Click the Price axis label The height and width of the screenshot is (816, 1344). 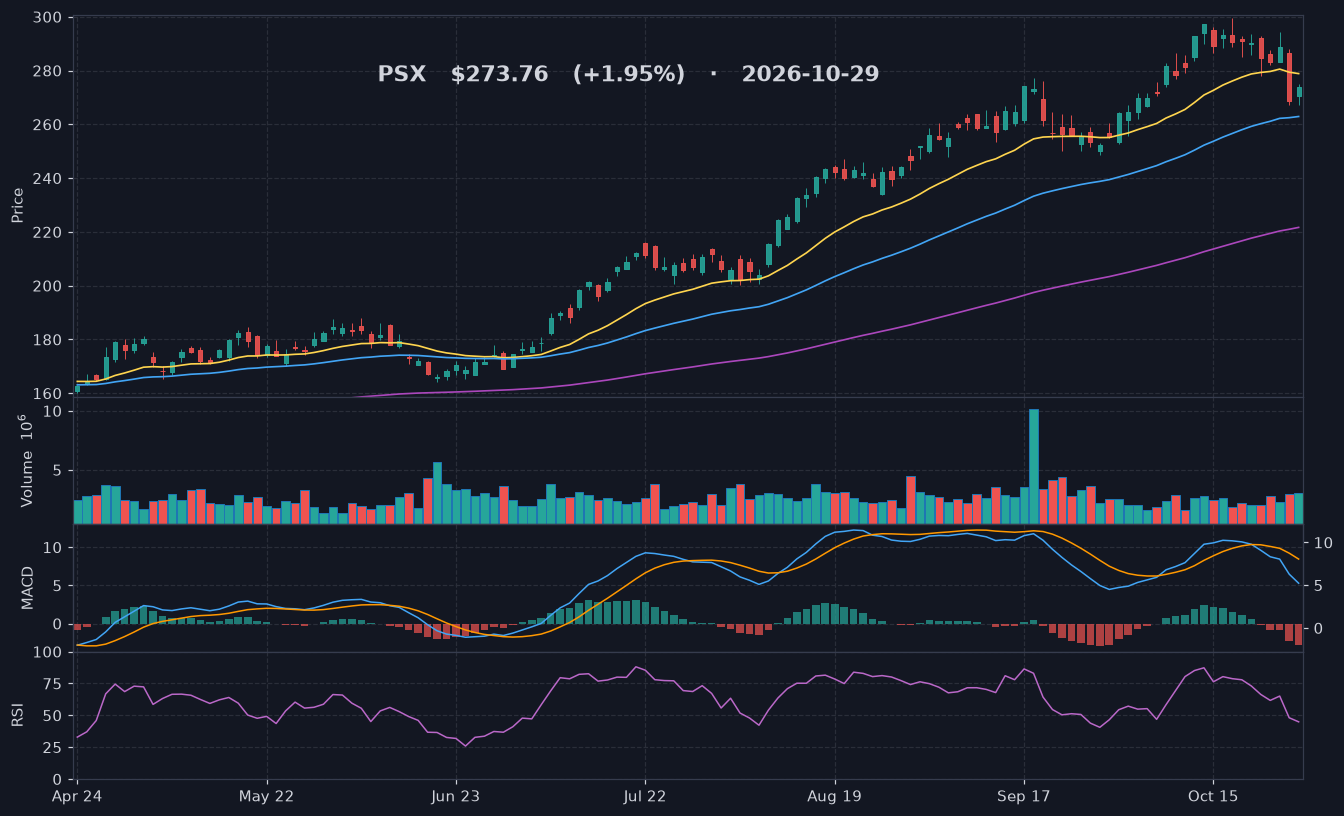click(18, 204)
